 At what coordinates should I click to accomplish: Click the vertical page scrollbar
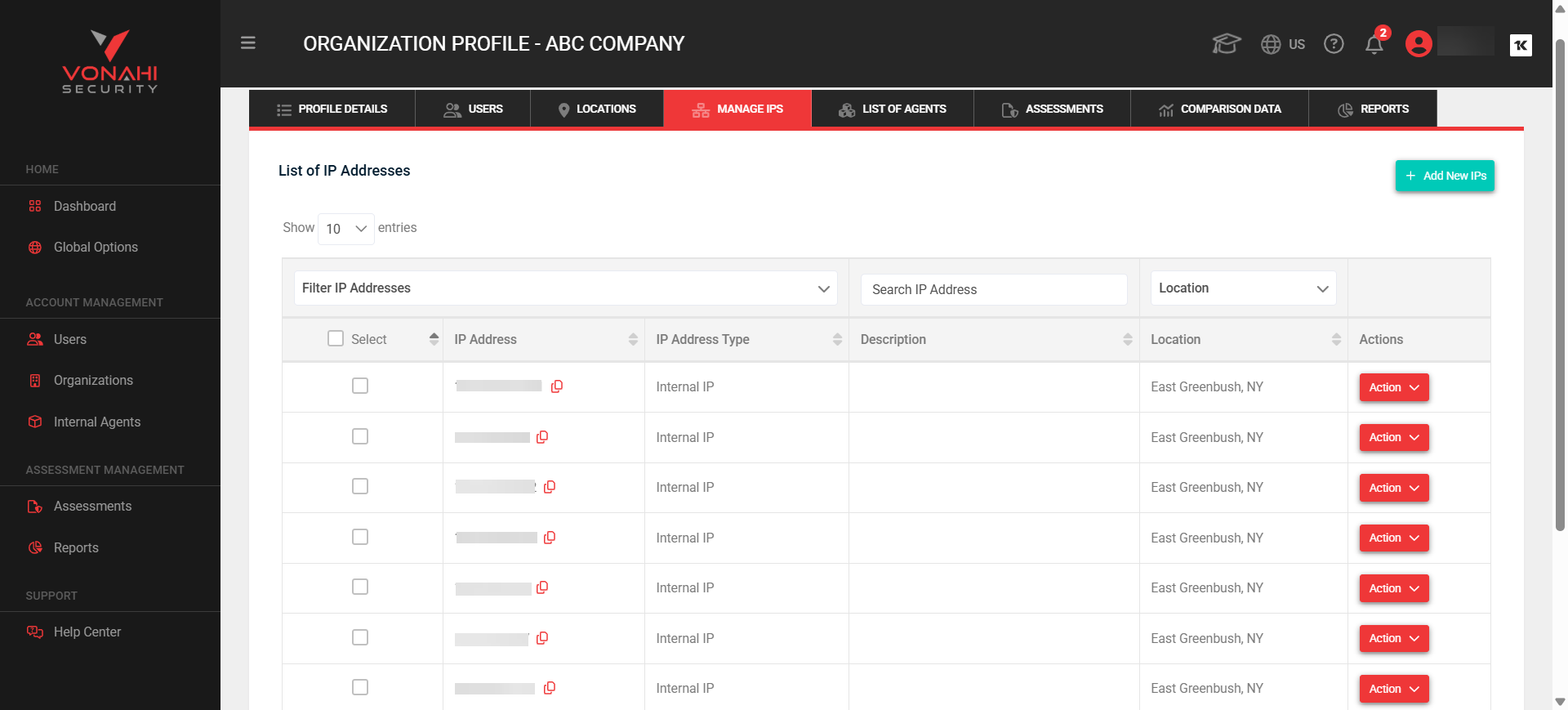coord(1560,284)
